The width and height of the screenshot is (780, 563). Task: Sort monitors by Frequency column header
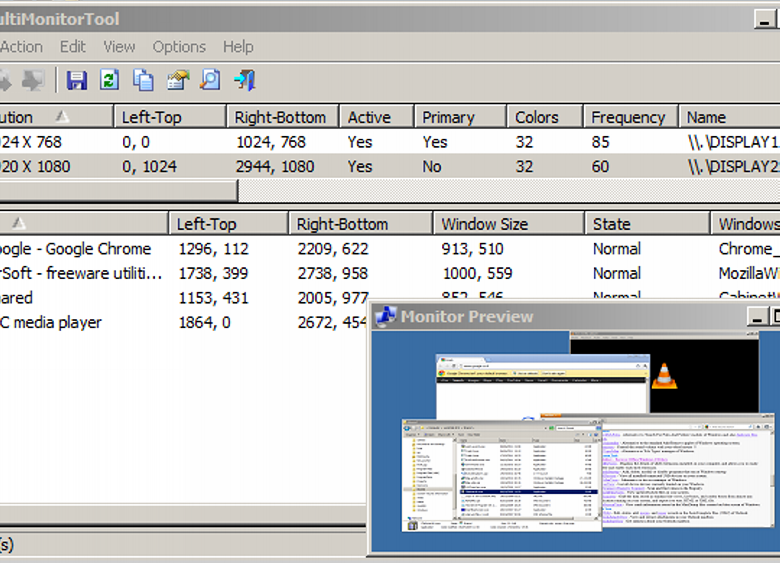coord(628,117)
